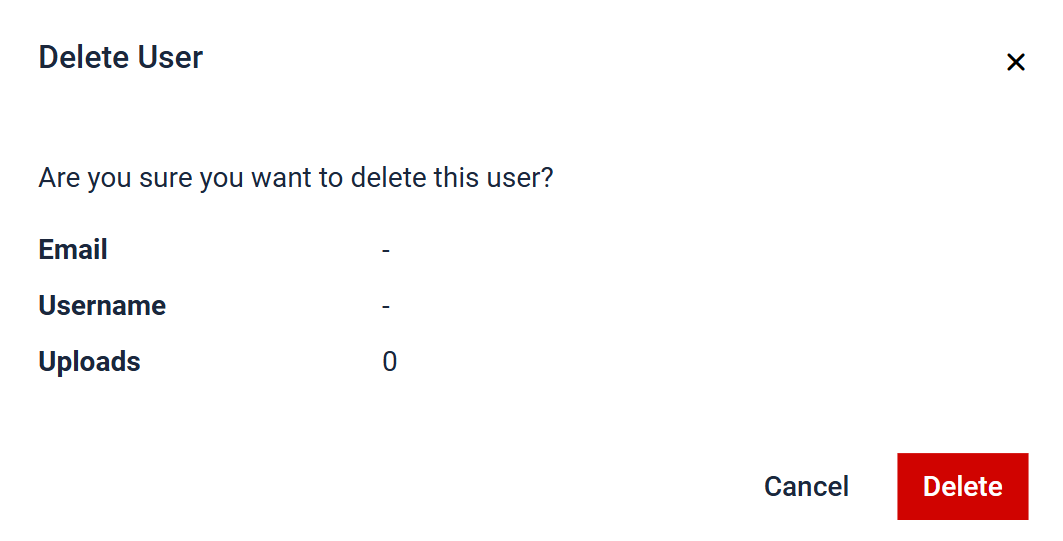Select the Email field label
1063x541 pixels.
[x=73, y=249]
